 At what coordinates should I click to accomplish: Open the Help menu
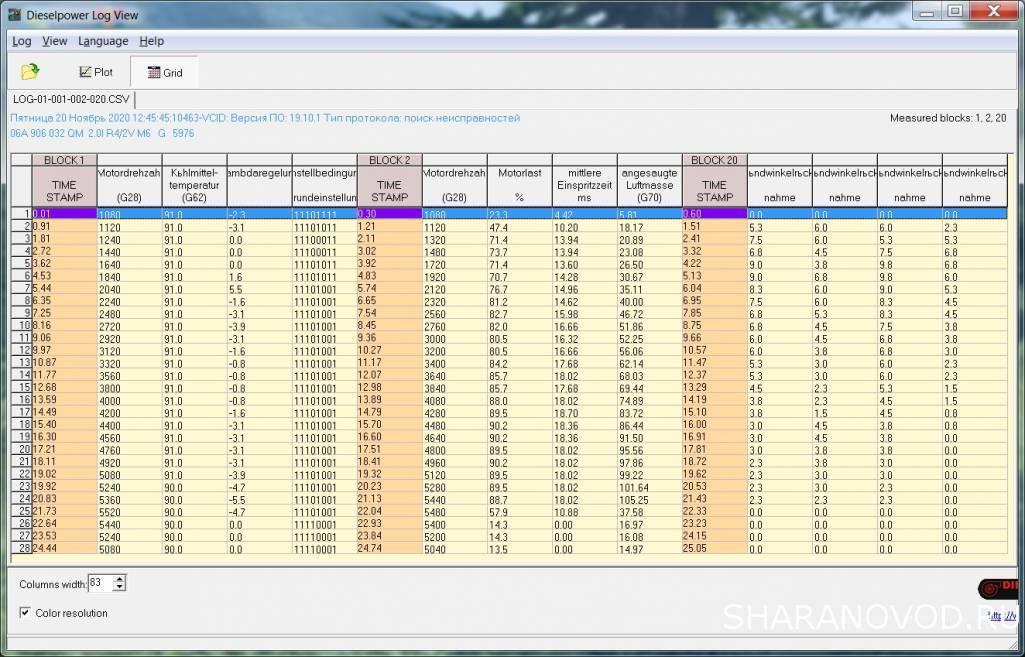pos(152,41)
